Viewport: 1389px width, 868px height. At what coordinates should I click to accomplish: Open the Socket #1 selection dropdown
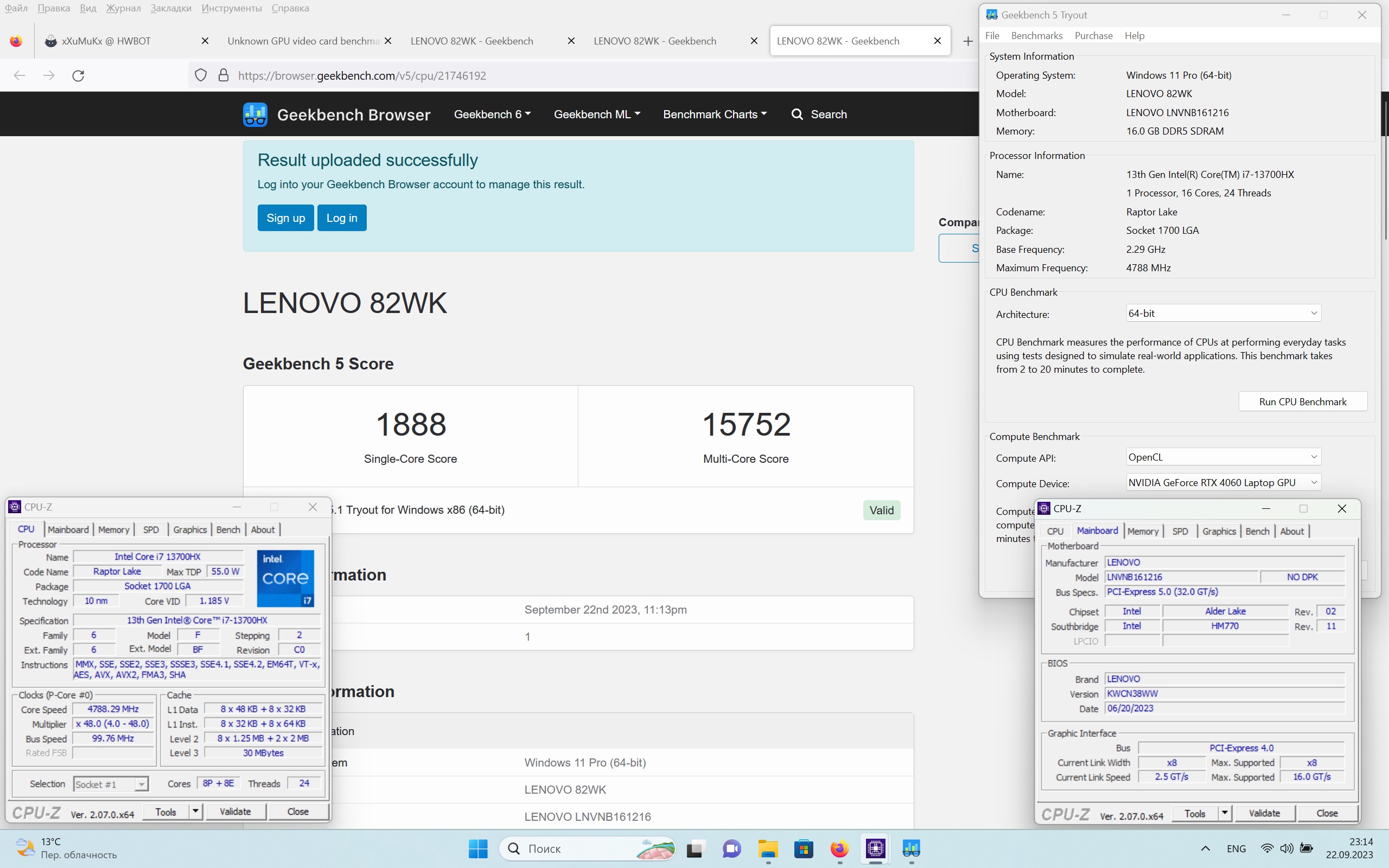(111, 784)
